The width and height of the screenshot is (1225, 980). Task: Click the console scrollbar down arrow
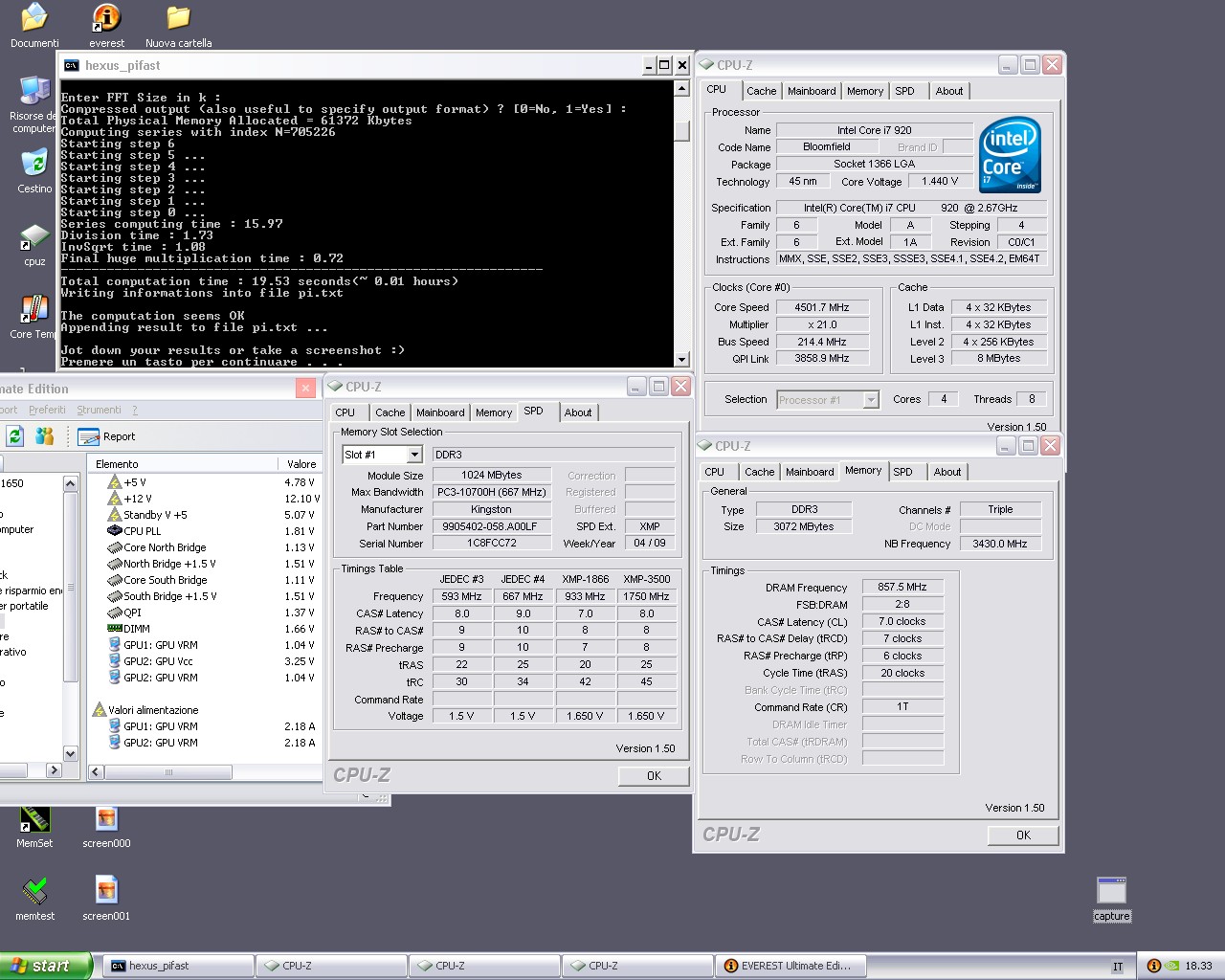tap(681, 359)
